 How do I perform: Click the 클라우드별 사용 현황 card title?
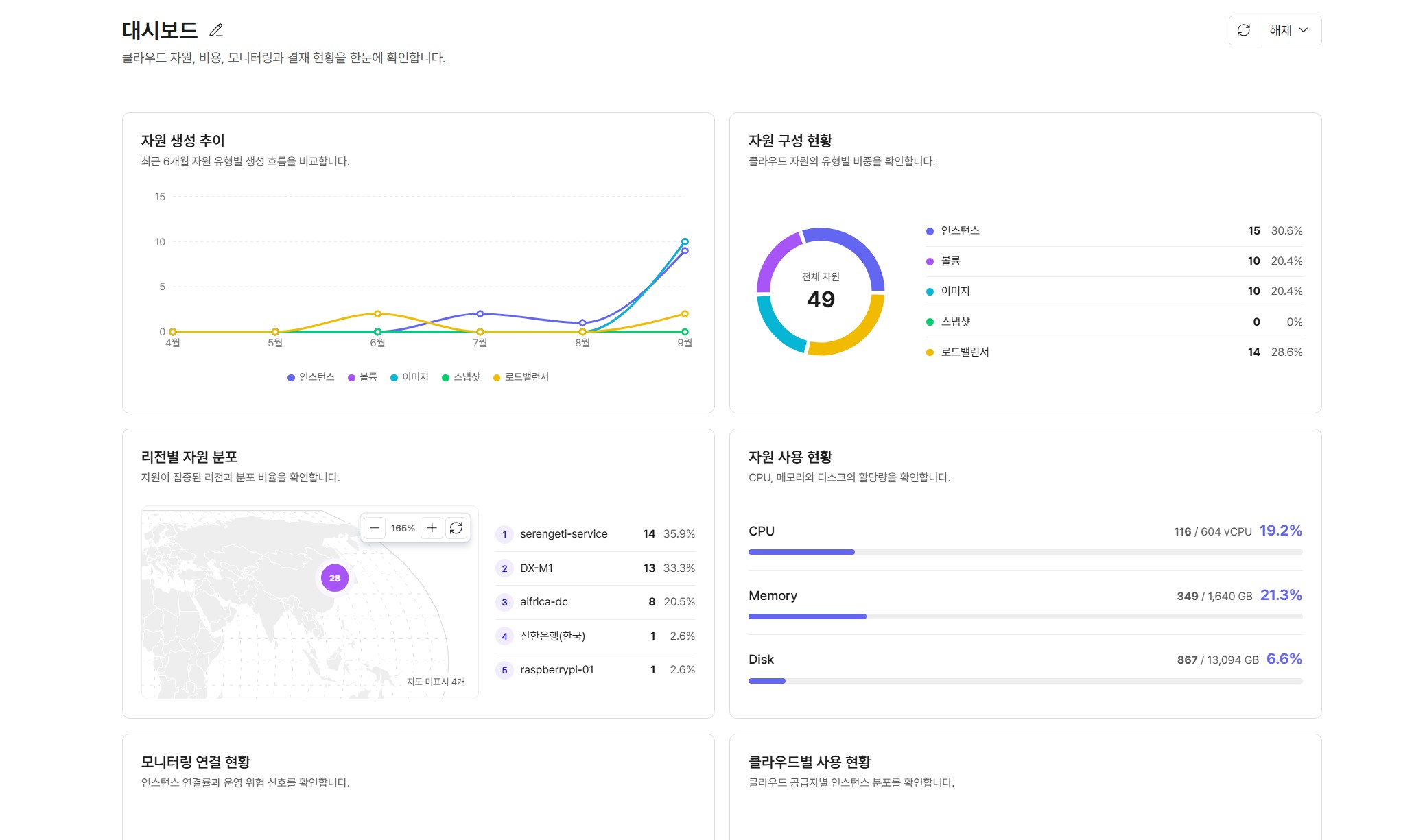pyautogui.click(x=809, y=762)
